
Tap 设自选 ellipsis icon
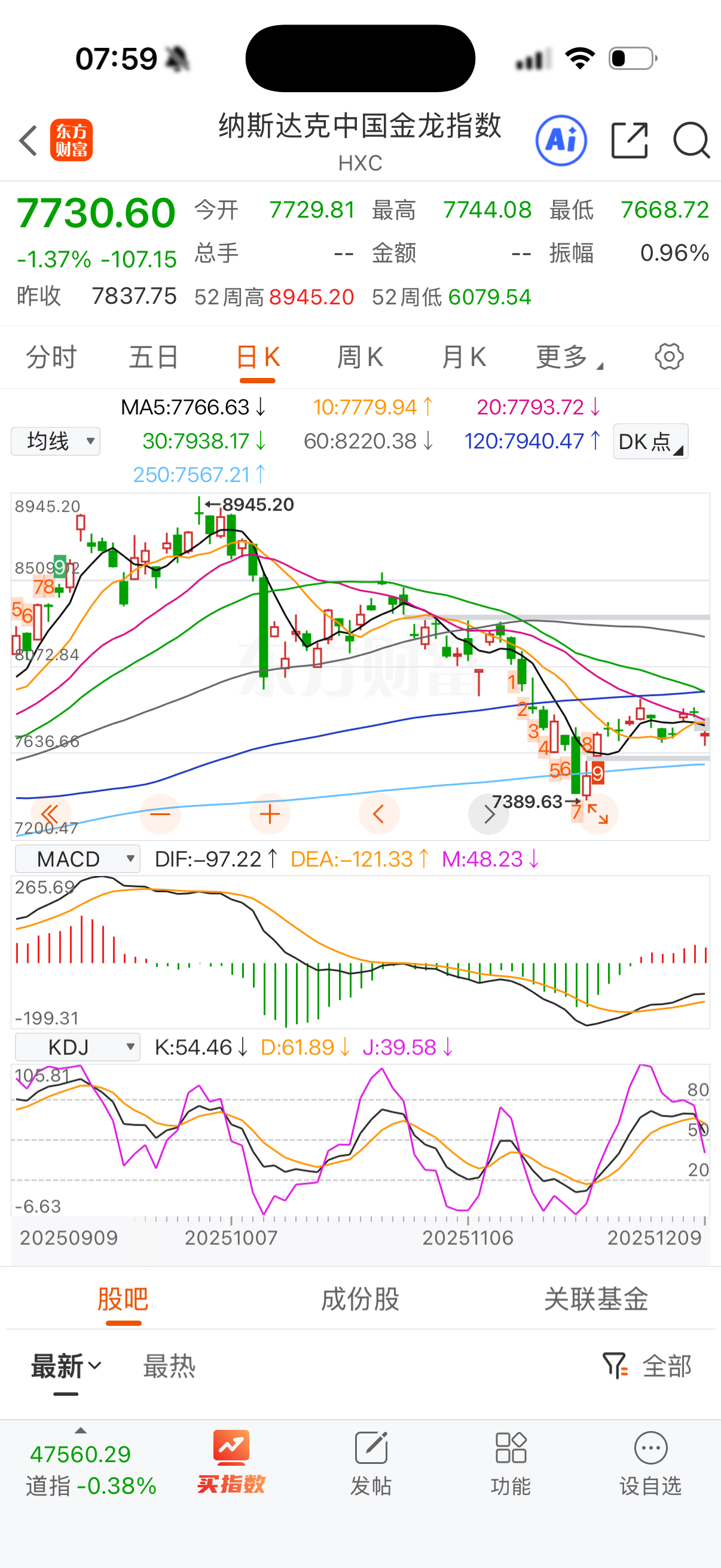click(x=651, y=1447)
